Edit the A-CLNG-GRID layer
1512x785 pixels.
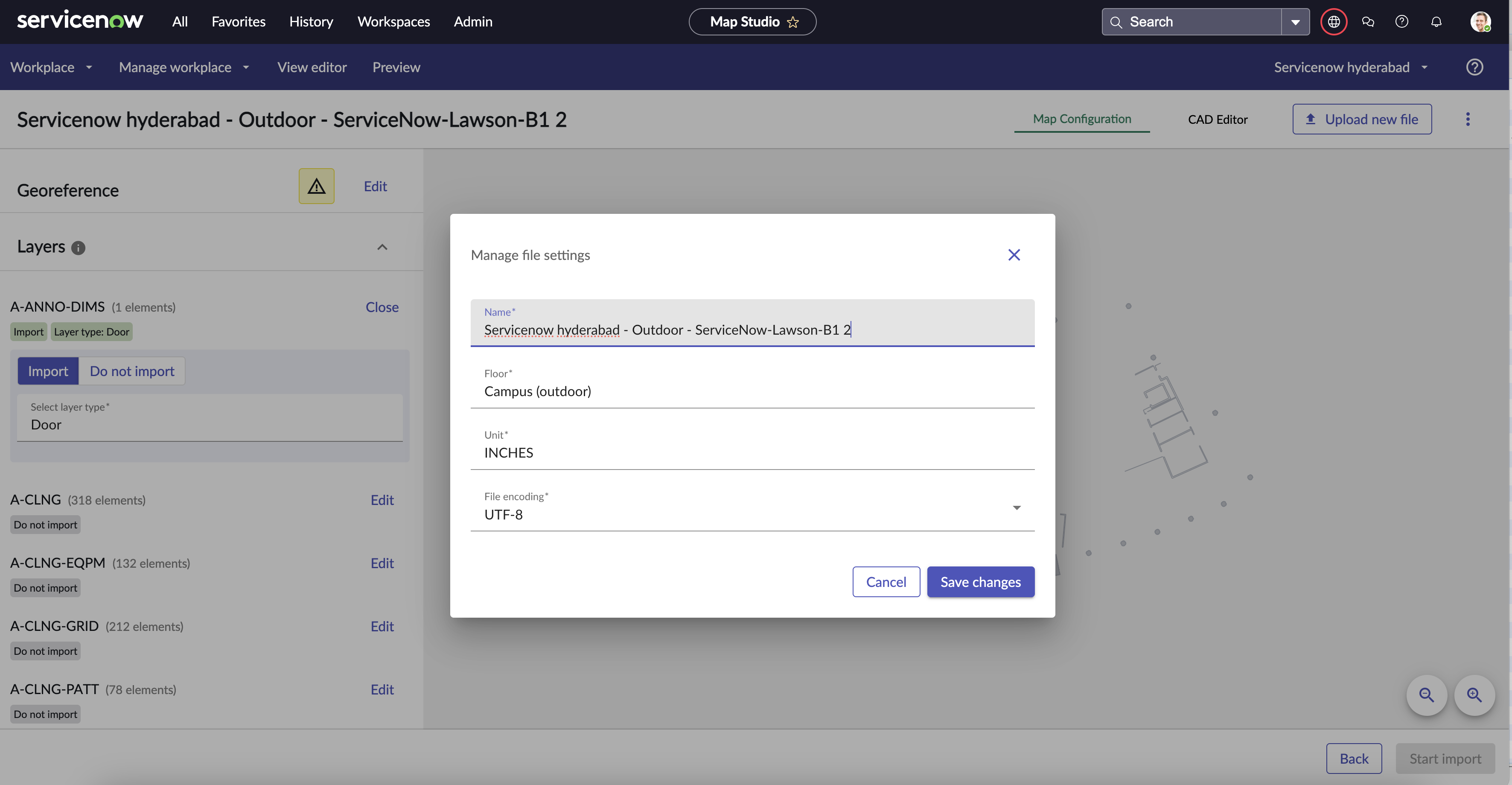coord(382,627)
